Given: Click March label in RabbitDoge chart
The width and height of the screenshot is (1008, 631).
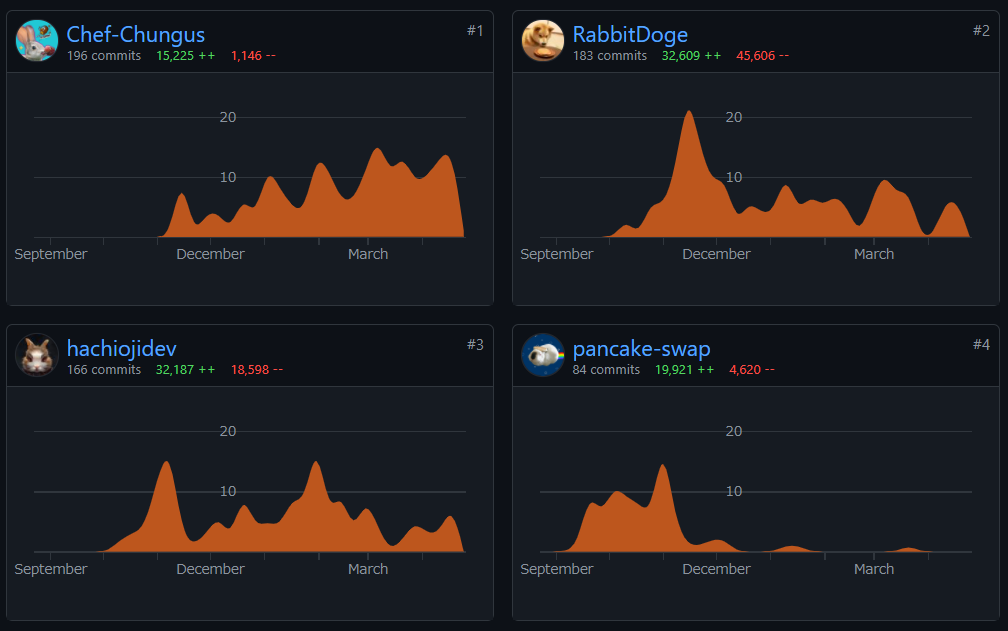Looking at the screenshot, I should tap(874, 254).
